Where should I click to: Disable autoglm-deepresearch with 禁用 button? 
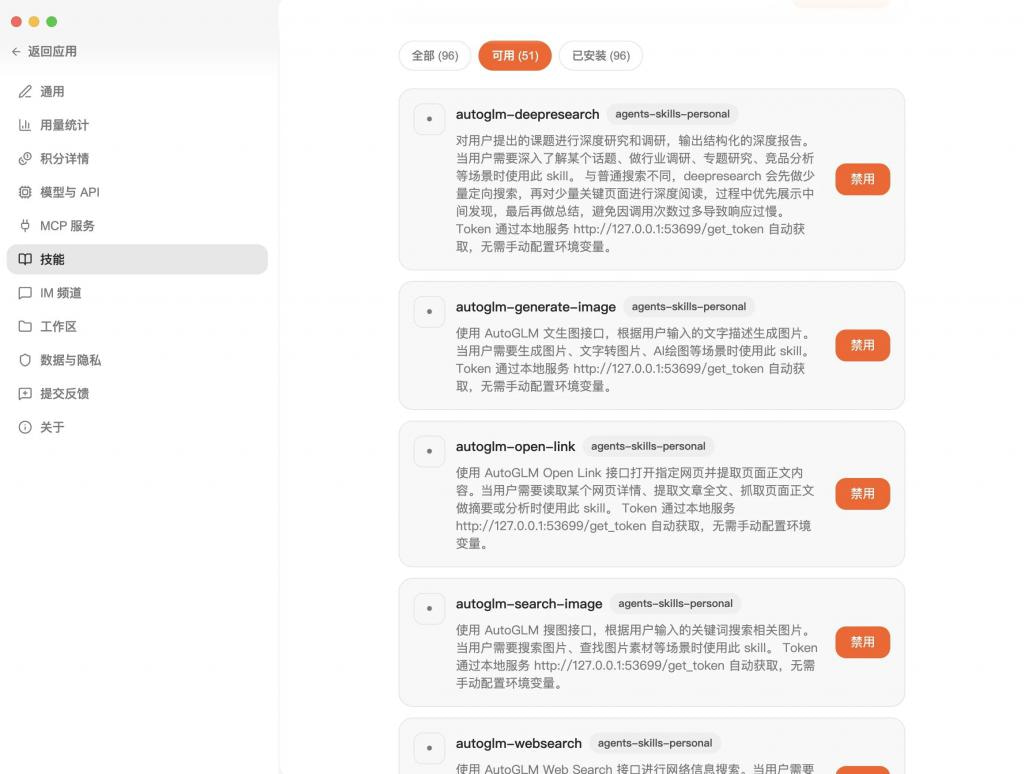point(862,179)
